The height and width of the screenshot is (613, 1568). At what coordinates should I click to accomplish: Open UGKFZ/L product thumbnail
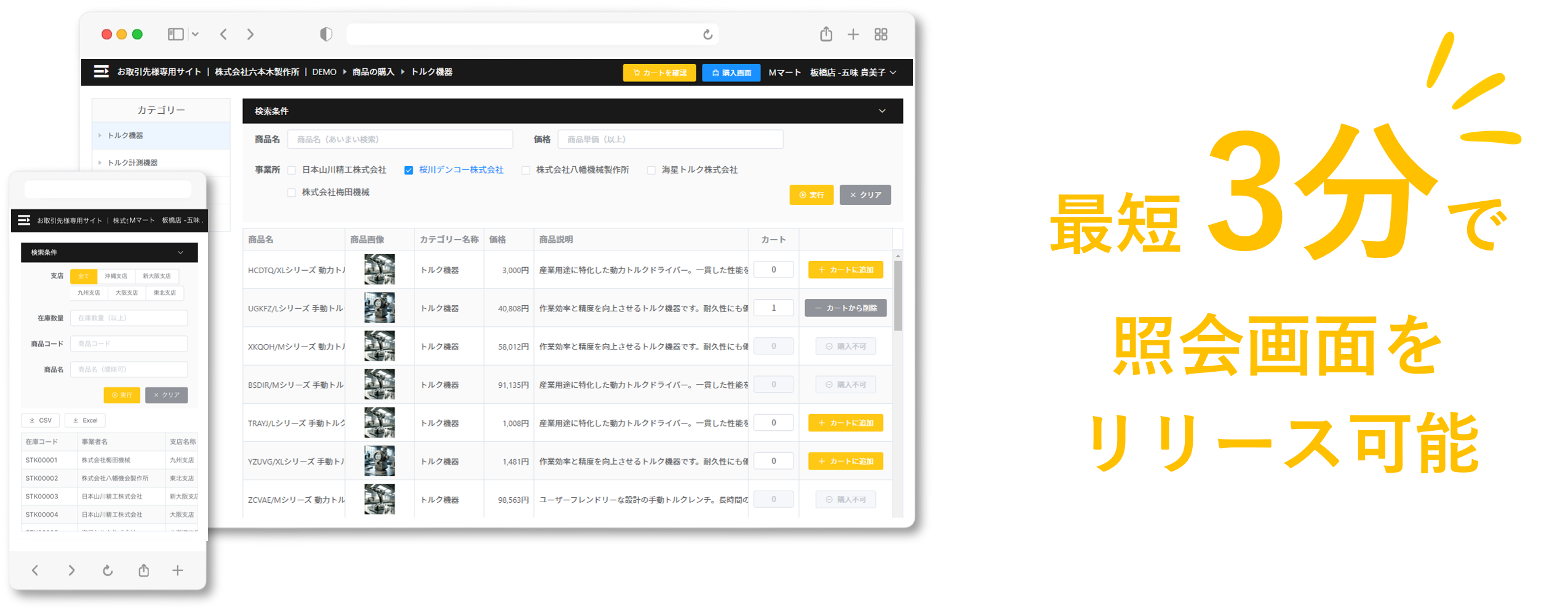379,308
